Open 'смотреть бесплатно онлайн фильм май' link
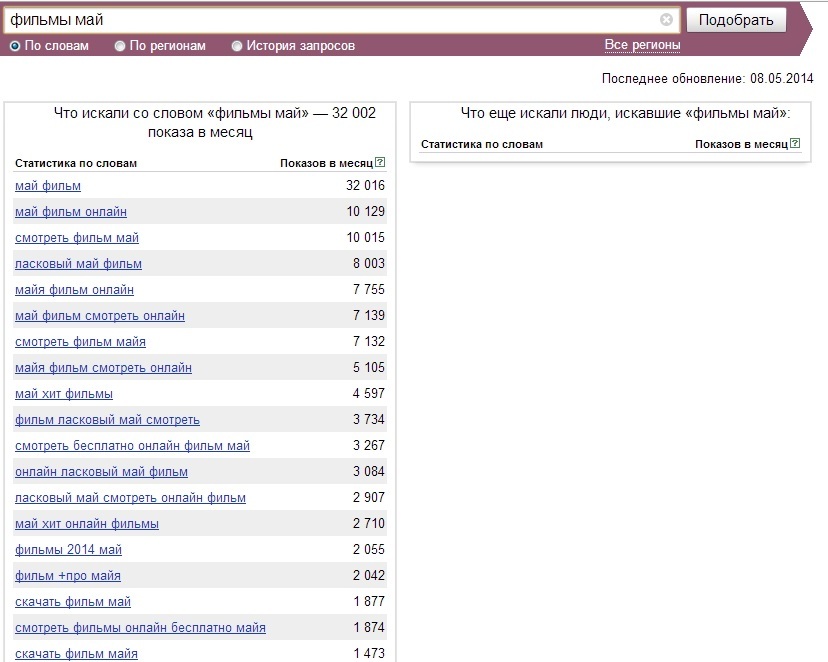This screenshot has height=662, width=828. tap(133, 446)
